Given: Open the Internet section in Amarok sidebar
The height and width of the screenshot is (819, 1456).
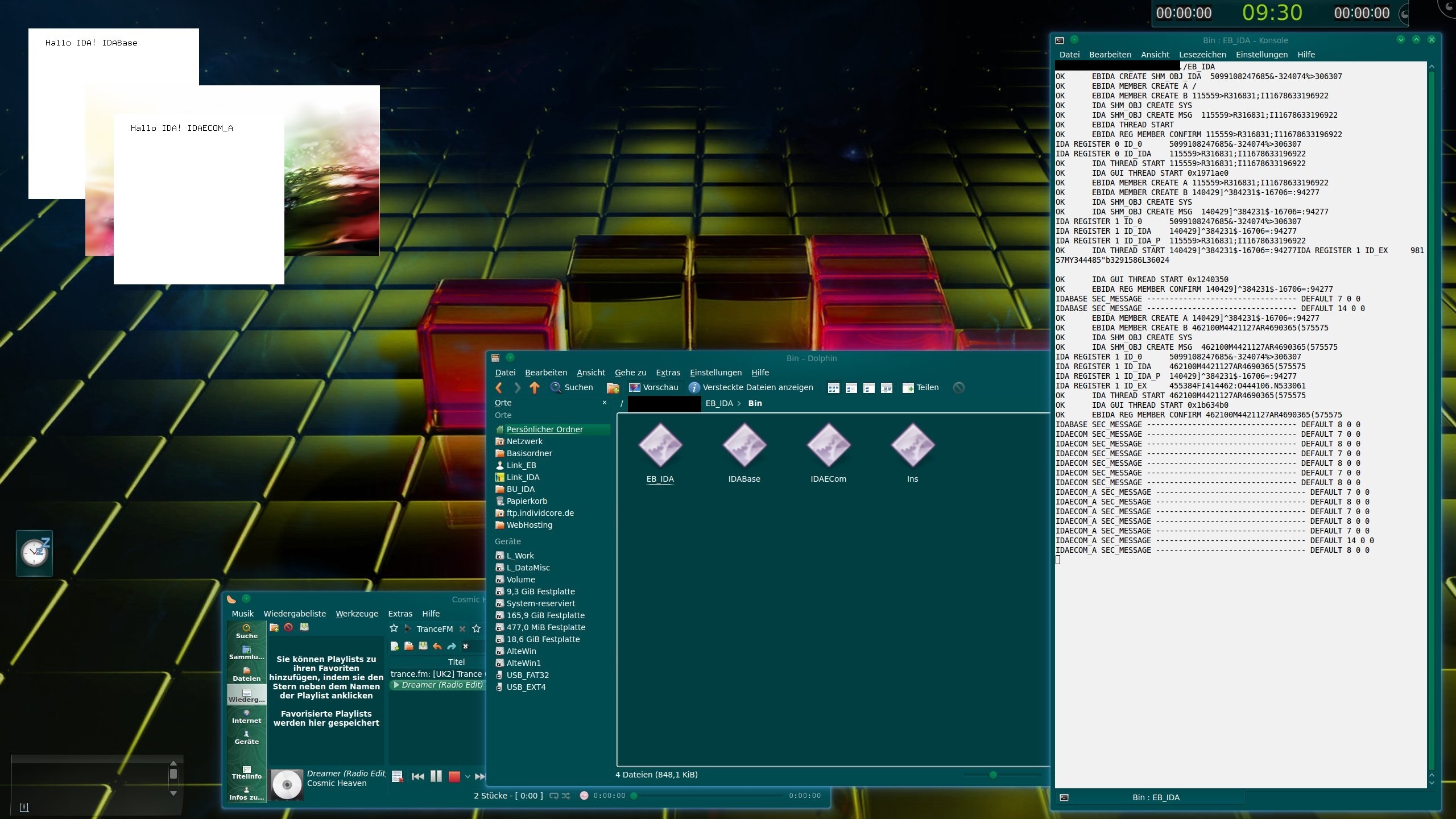Looking at the screenshot, I should pos(246,716).
